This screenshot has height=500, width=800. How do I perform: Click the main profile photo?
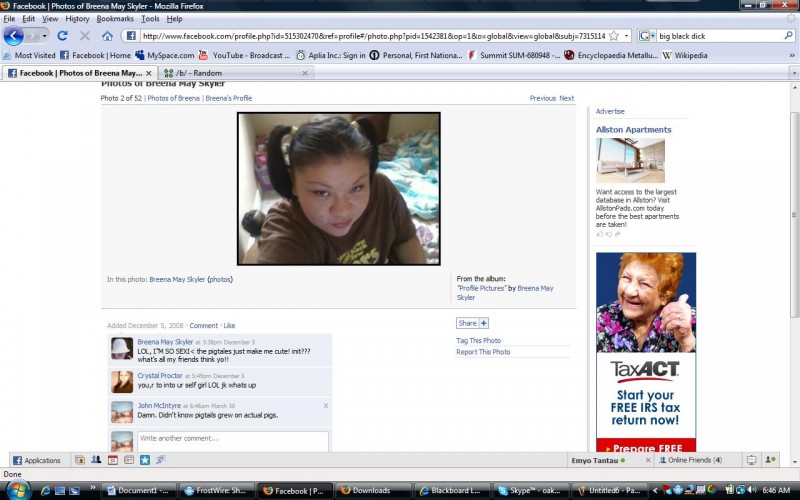(x=339, y=188)
